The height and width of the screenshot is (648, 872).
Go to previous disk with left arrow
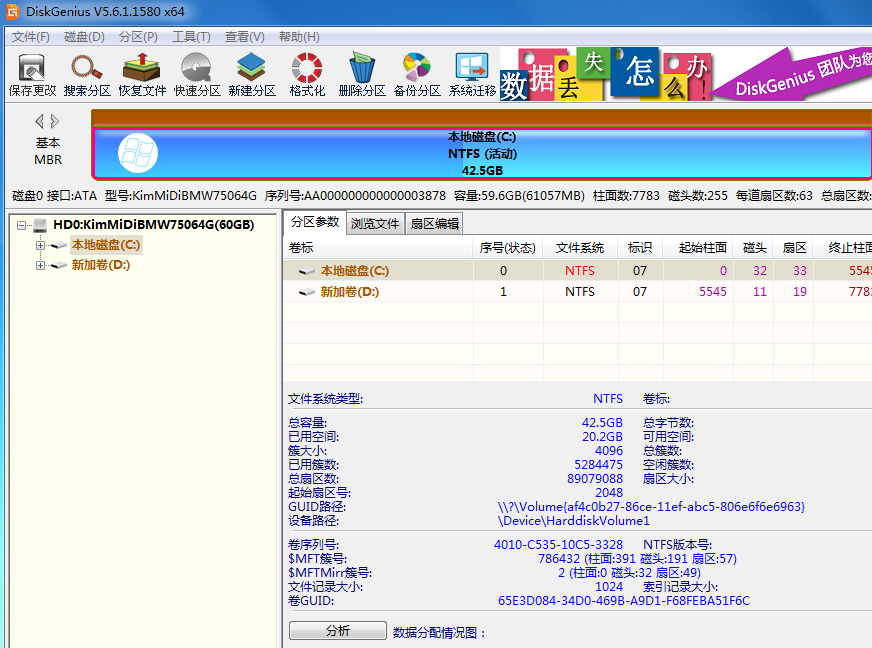click(39, 121)
